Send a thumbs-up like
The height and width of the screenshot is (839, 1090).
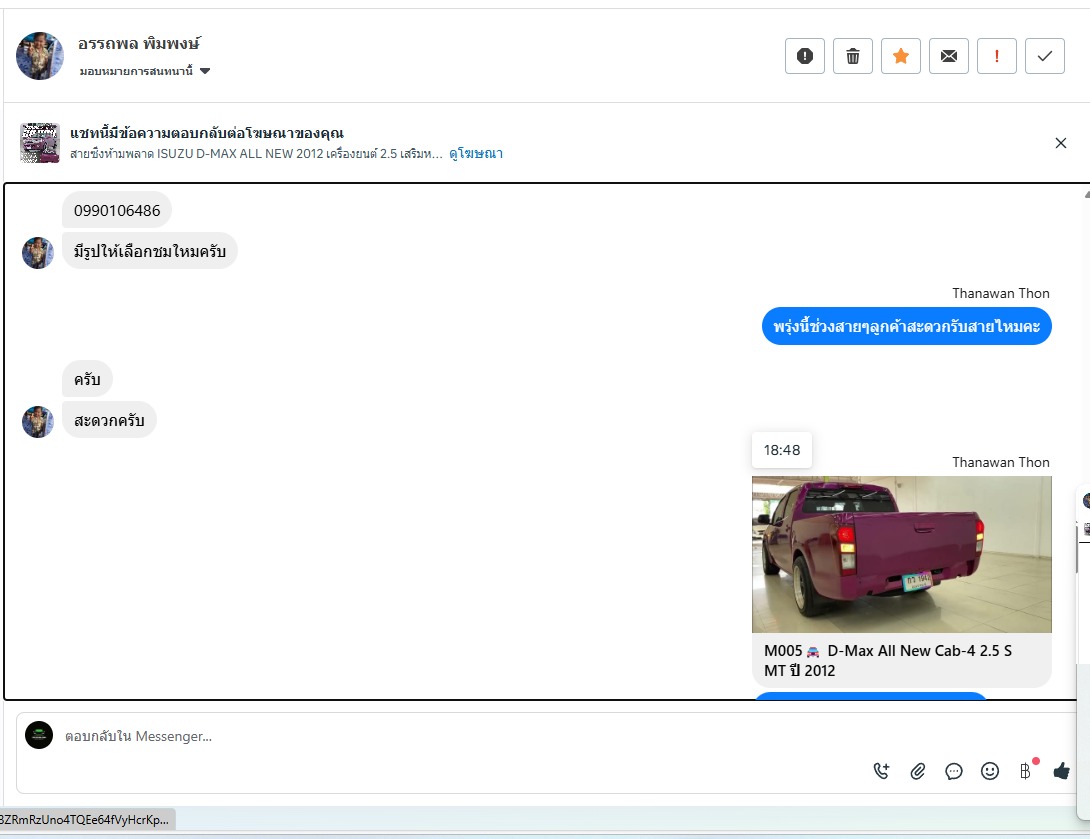(x=1061, y=770)
